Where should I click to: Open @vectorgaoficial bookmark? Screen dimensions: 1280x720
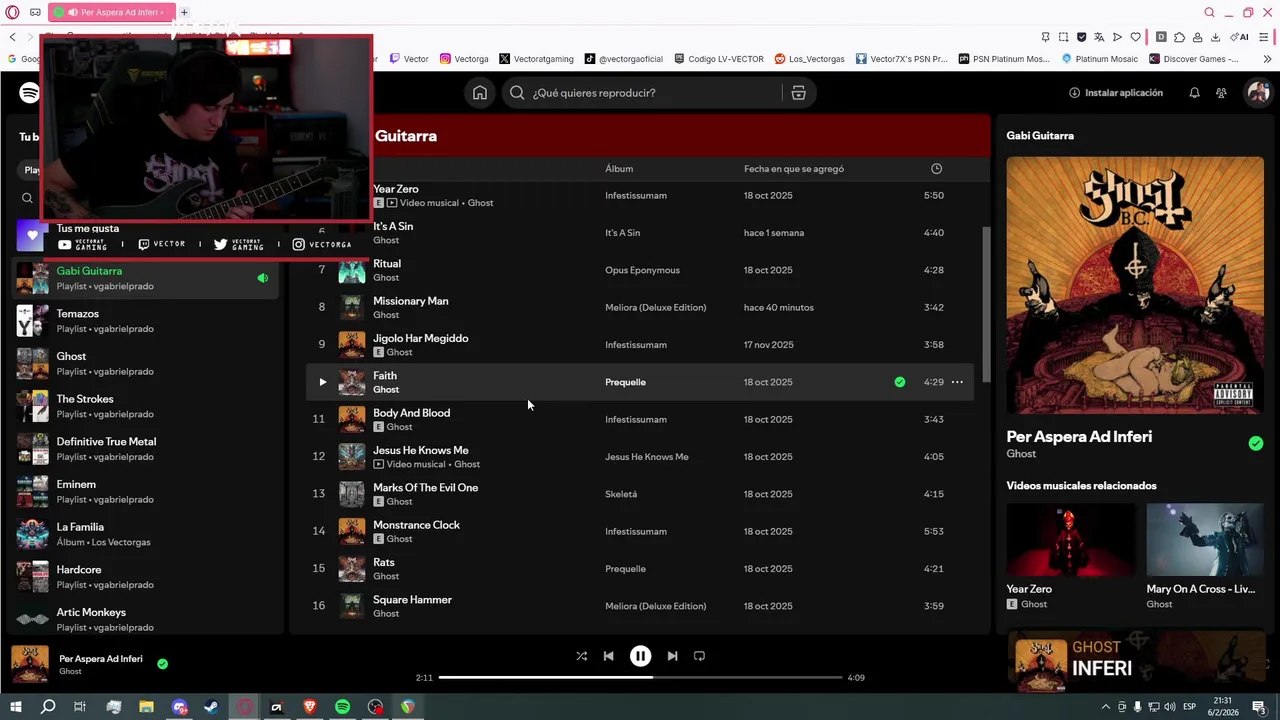click(624, 59)
